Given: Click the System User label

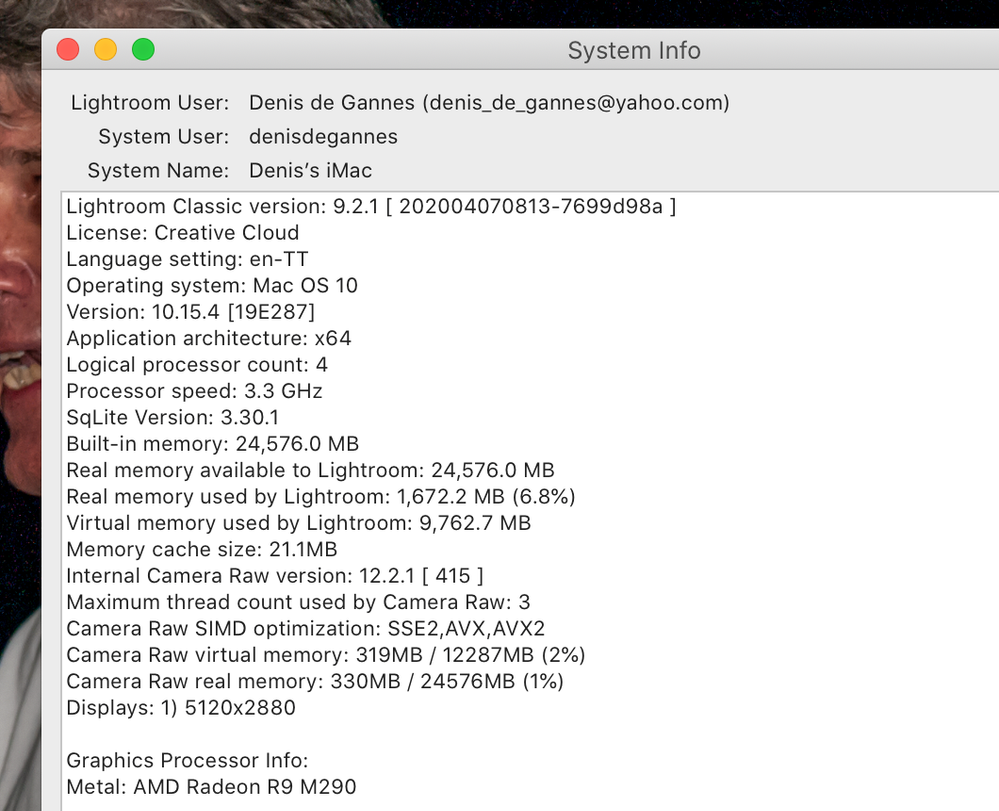Looking at the screenshot, I should (x=164, y=136).
